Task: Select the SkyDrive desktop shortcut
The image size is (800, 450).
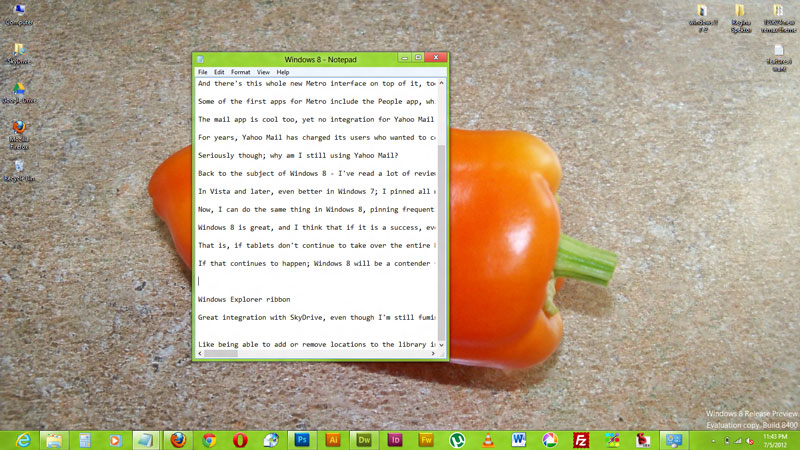Action: [x=19, y=54]
